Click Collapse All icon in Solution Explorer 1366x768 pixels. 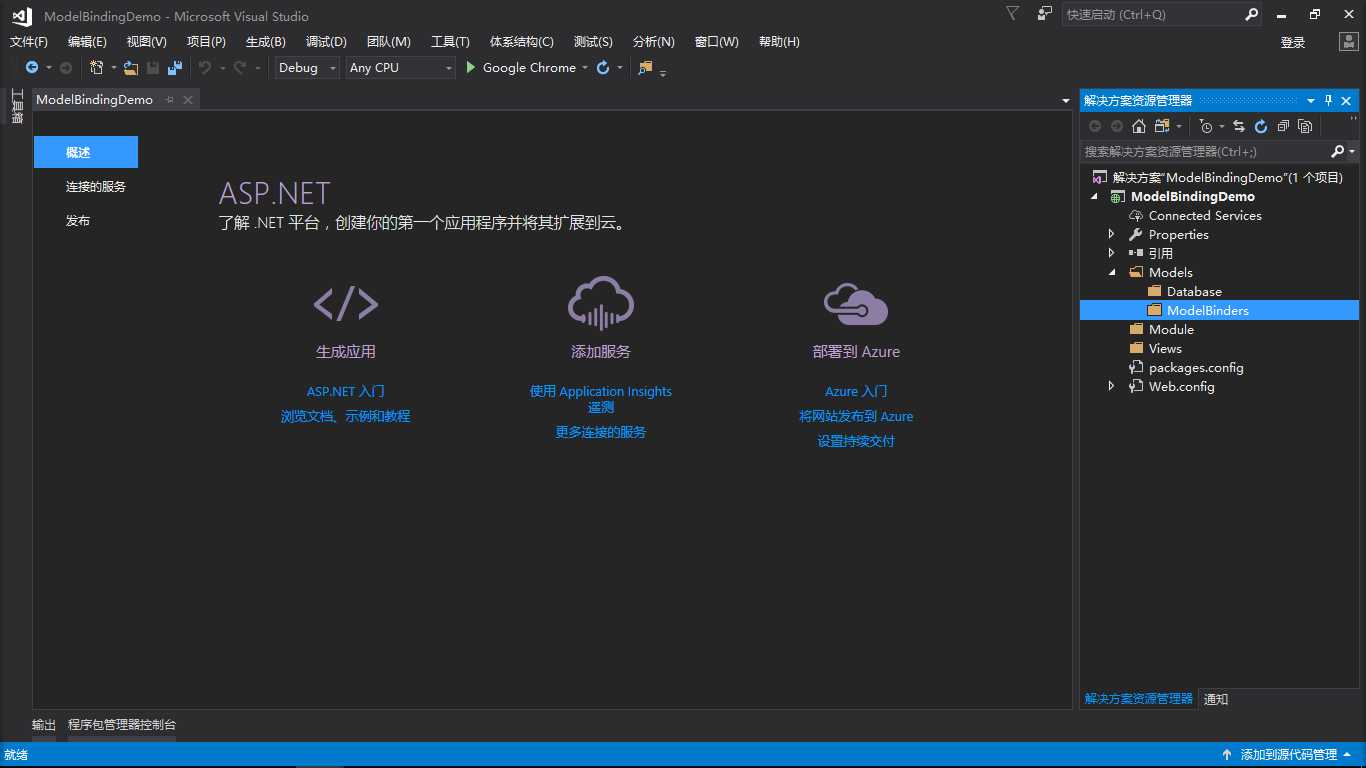pos(1283,126)
